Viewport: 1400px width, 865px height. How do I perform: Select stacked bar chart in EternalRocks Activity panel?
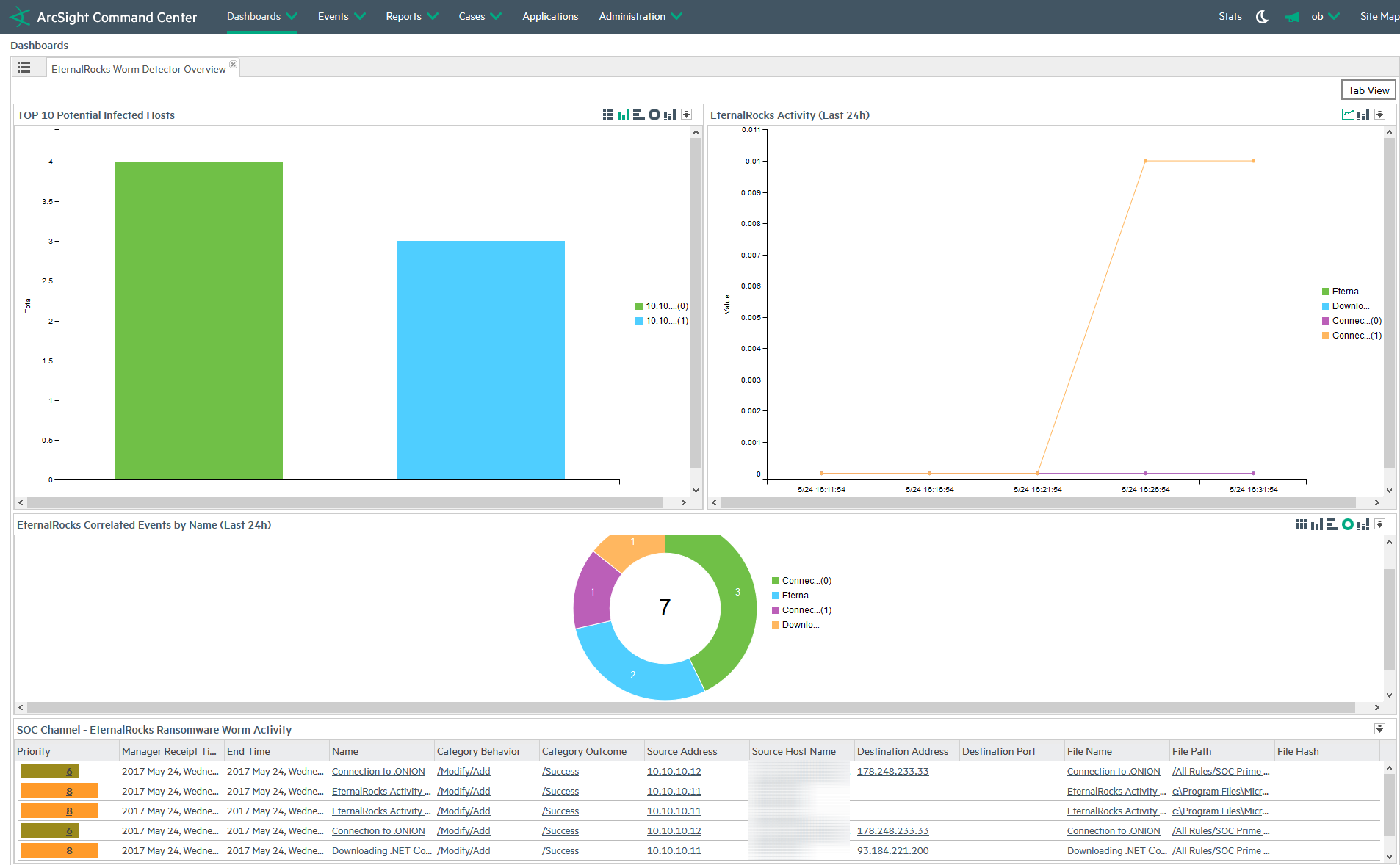tap(1363, 115)
